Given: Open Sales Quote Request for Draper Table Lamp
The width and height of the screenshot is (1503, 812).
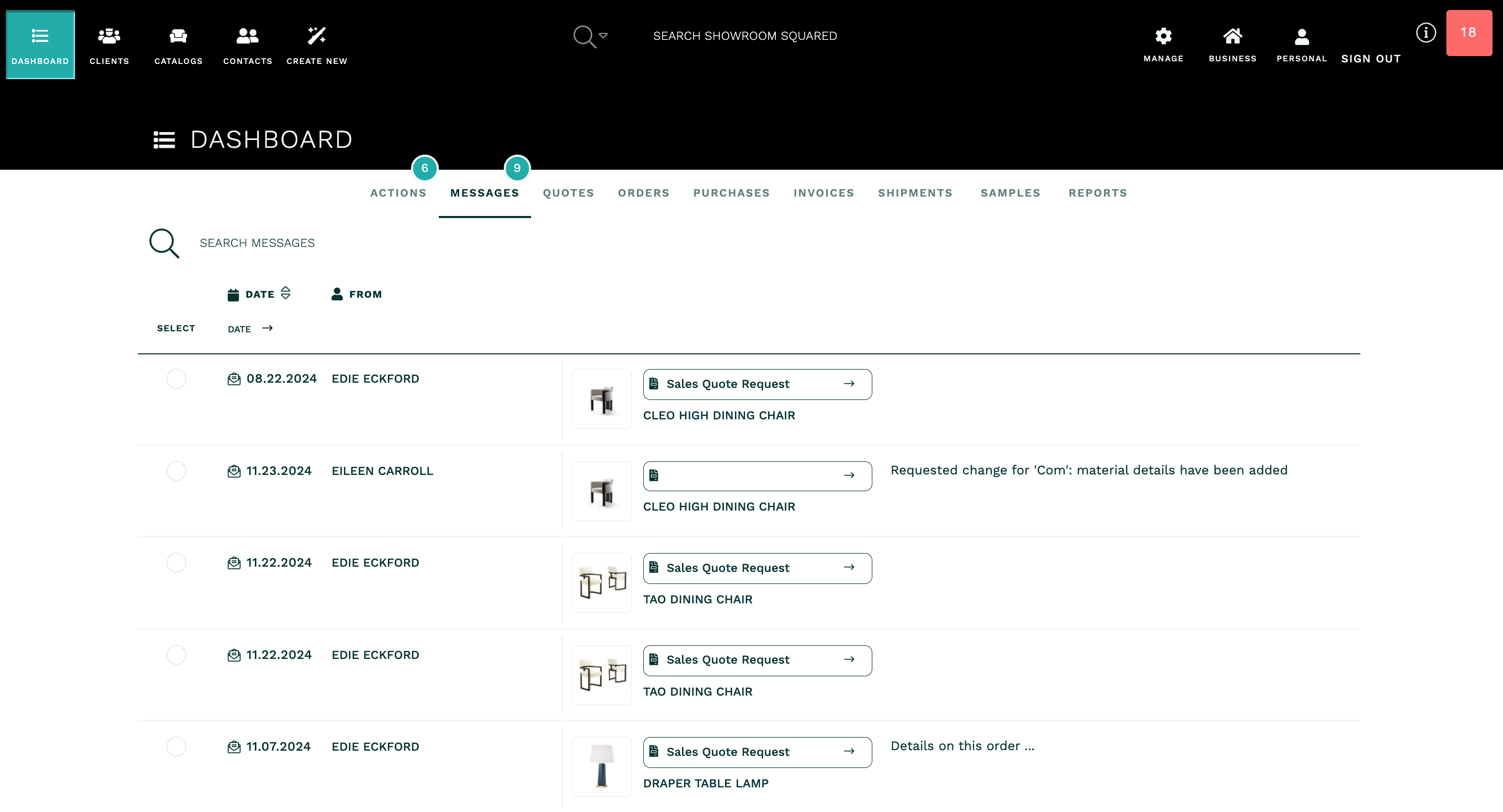Looking at the screenshot, I should 757,752.
